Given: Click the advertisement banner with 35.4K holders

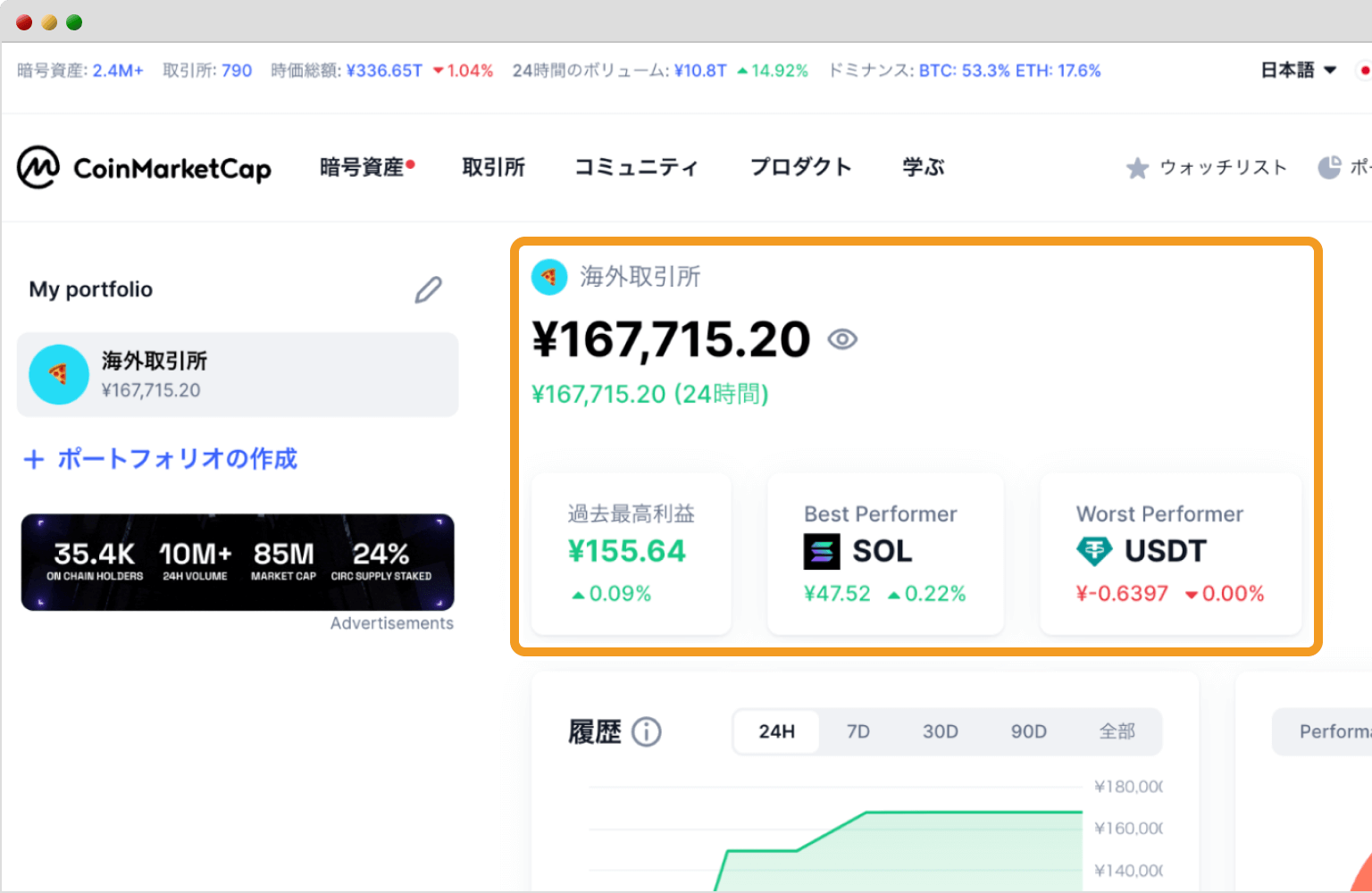Looking at the screenshot, I should click(x=238, y=563).
